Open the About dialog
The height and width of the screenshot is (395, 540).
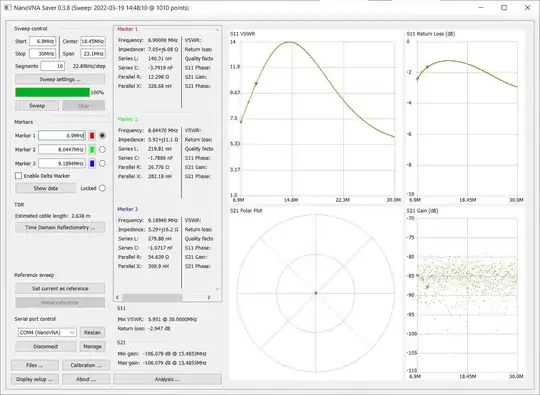86,379
